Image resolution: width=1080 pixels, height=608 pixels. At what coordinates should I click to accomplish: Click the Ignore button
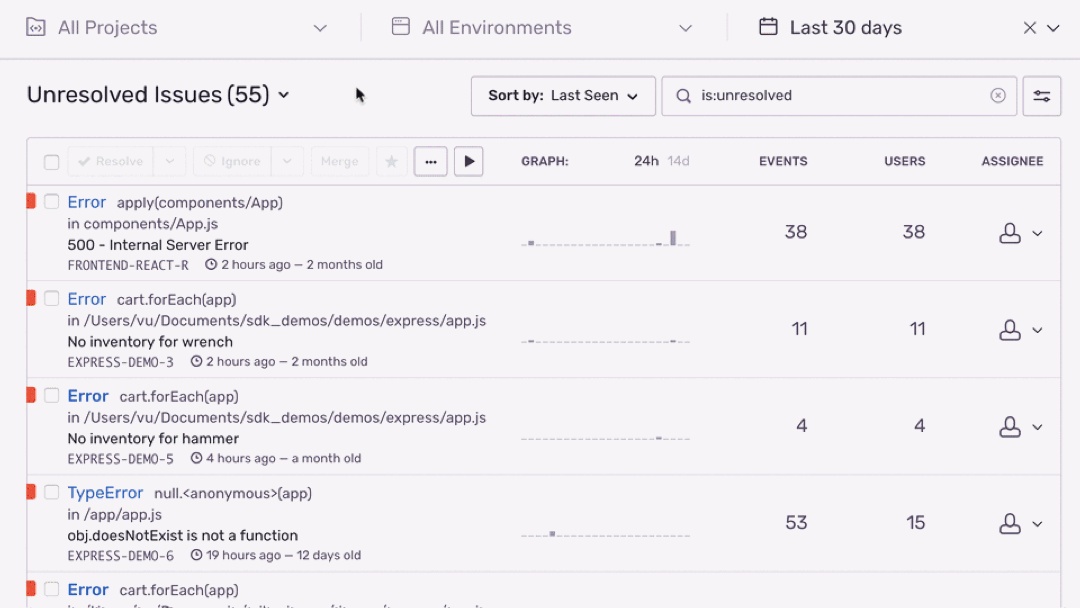tap(233, 162)
